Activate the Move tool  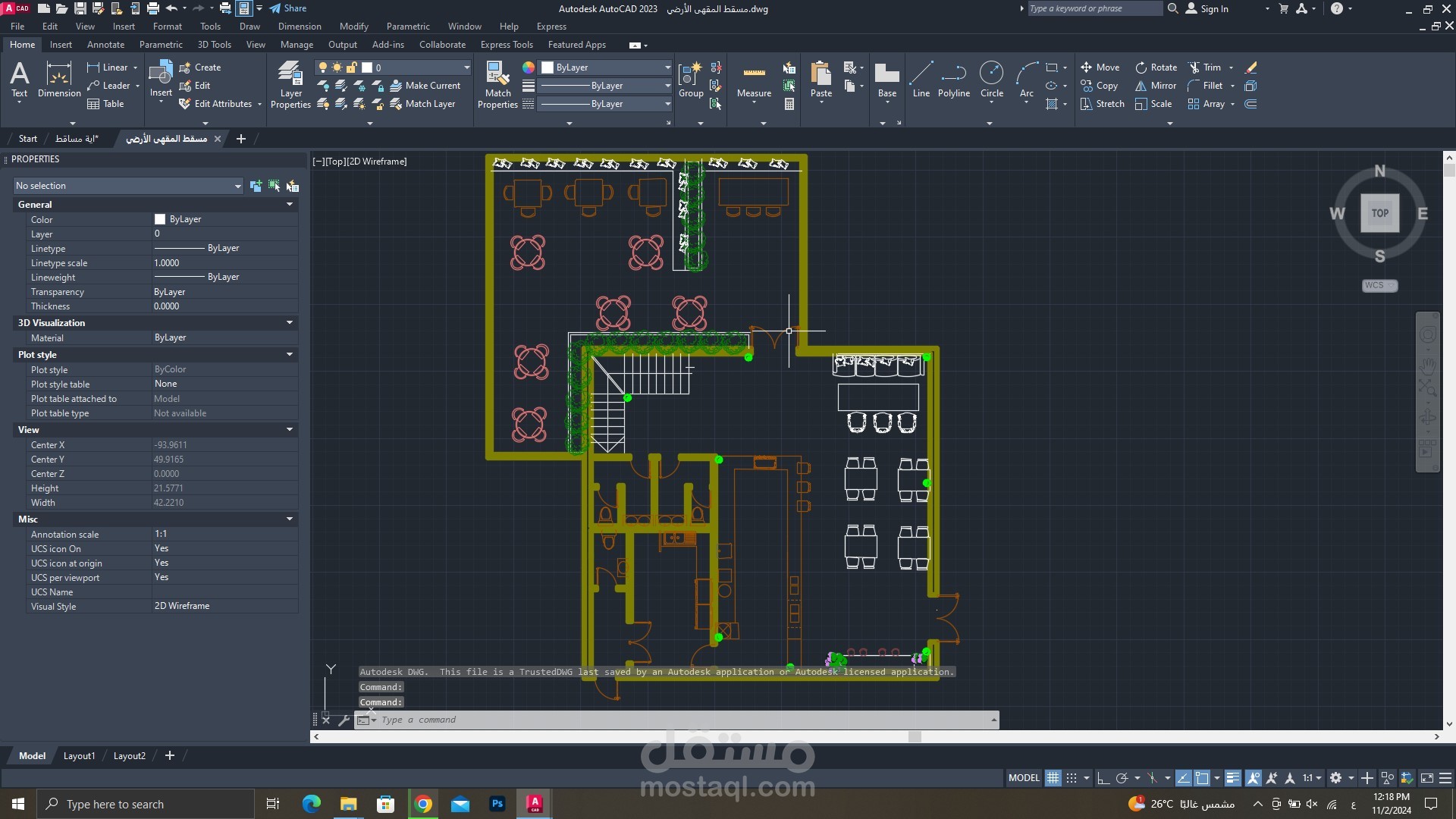pyautogui.click(x=1100, y=67)
